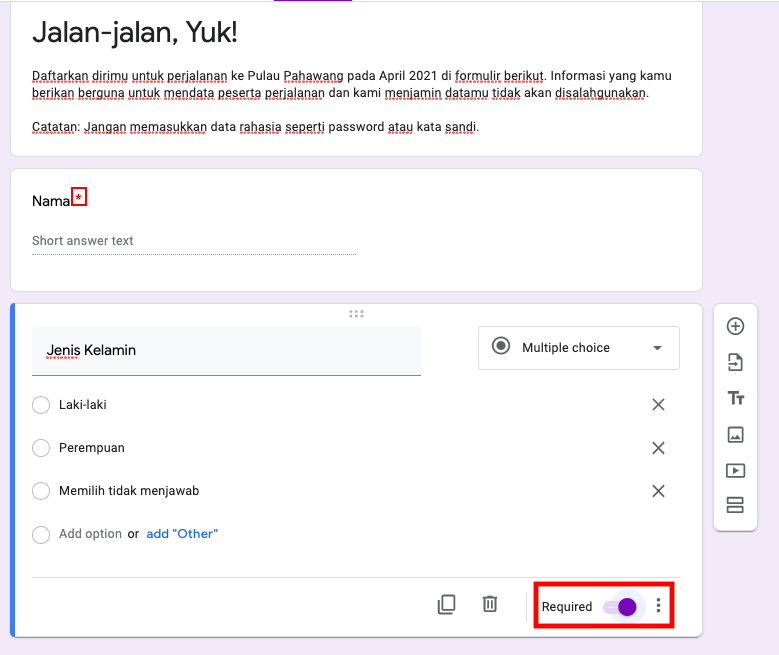Choose the Memilih tidak menjawab radio button
This screenshot has height=655, width=779.
tap(41, 491)
